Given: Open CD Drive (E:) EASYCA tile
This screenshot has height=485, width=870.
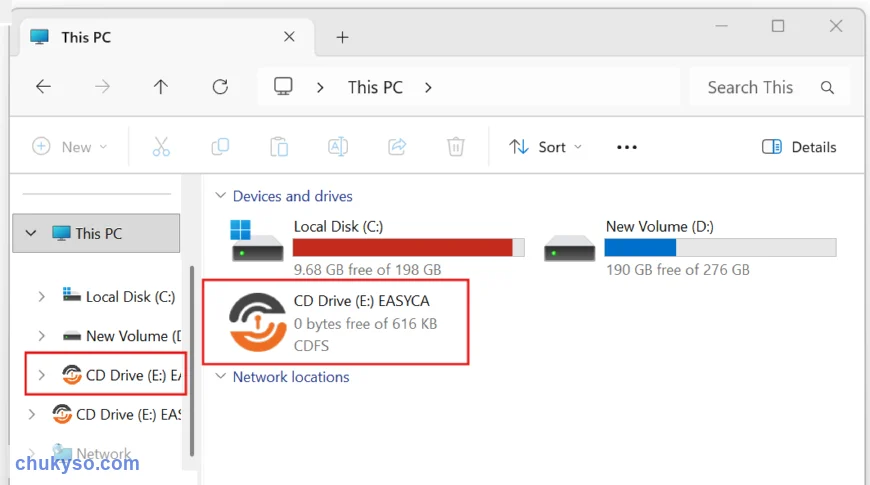Looking at the screenshot, I should (336, 322).
